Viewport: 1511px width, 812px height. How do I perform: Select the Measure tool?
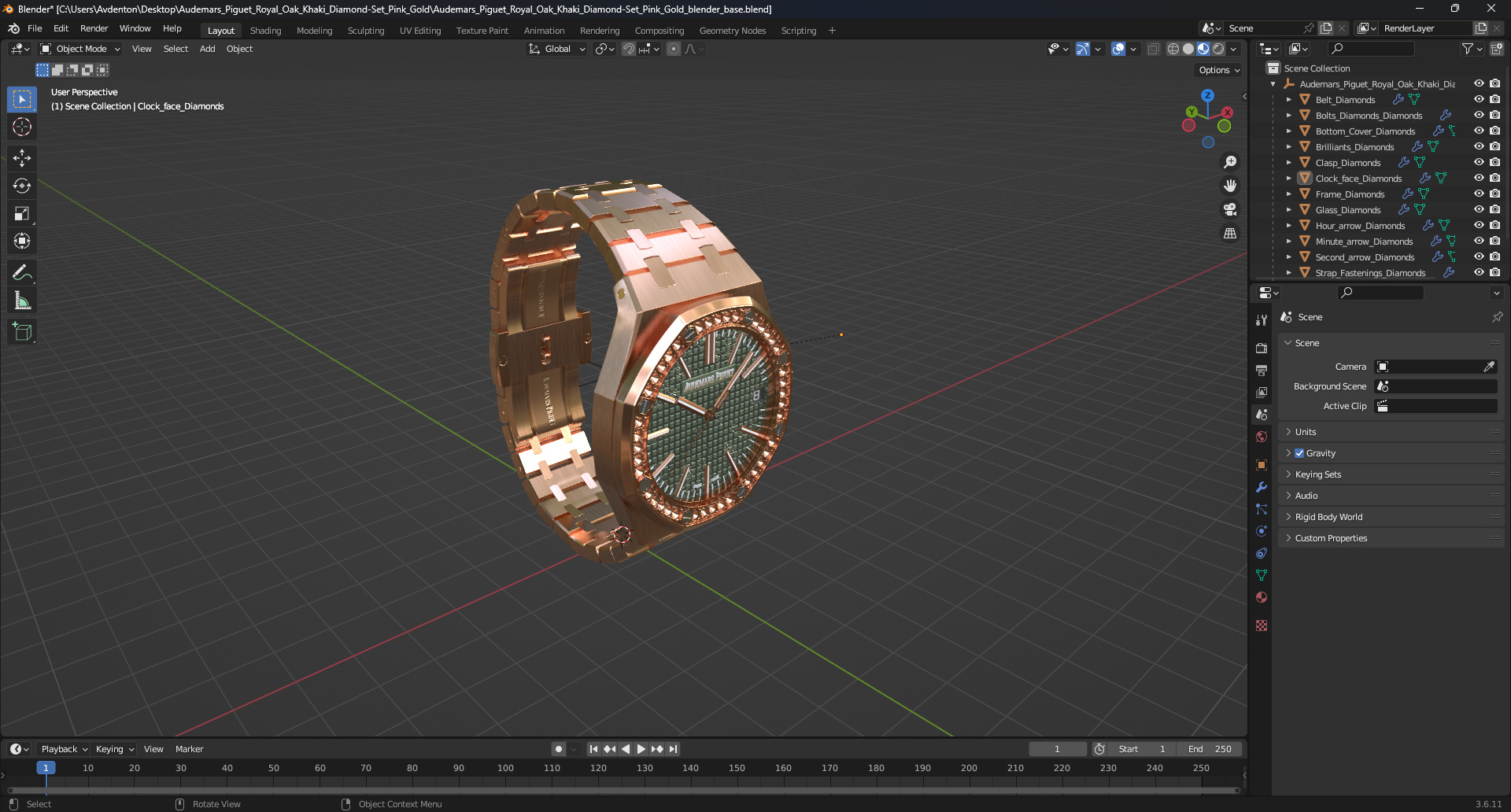click(x=22, y=301)
